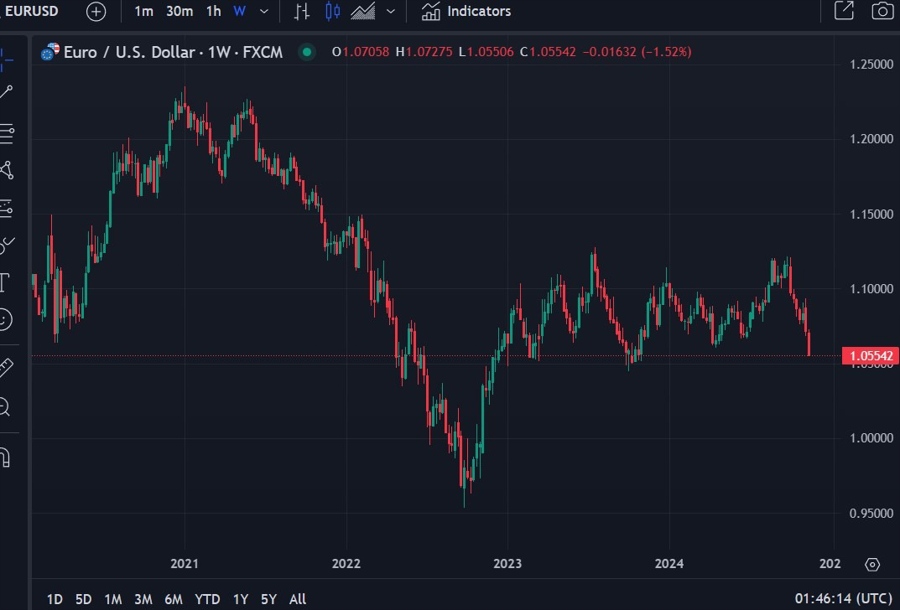The height and width of the screenshot is (610, 900).
Task: Open the Indicators dialog
Action: [x=465, y=11]
